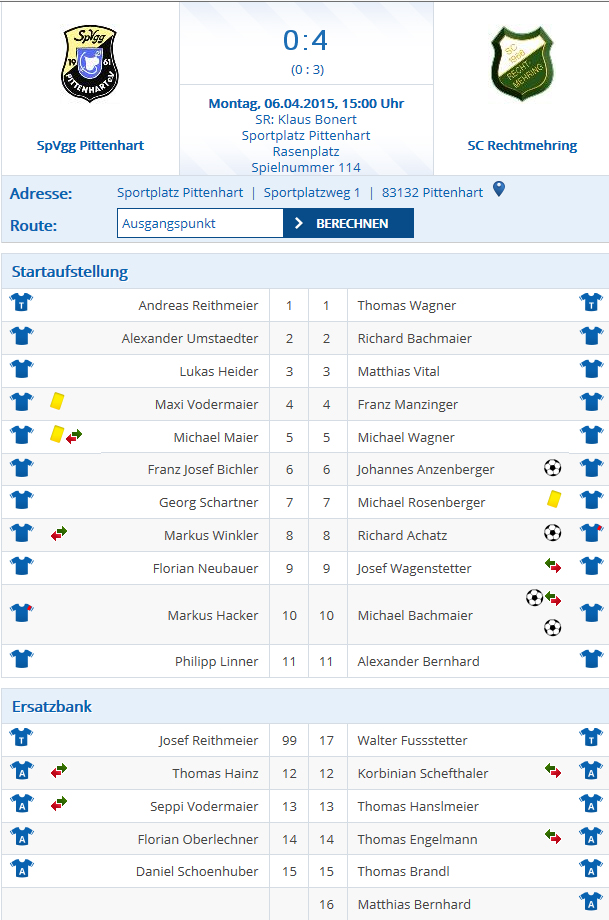This screenshot has width=609, height=920.
Task: Click the substitution arrows beside Thomas Hainz
Action: pos(59,771)
